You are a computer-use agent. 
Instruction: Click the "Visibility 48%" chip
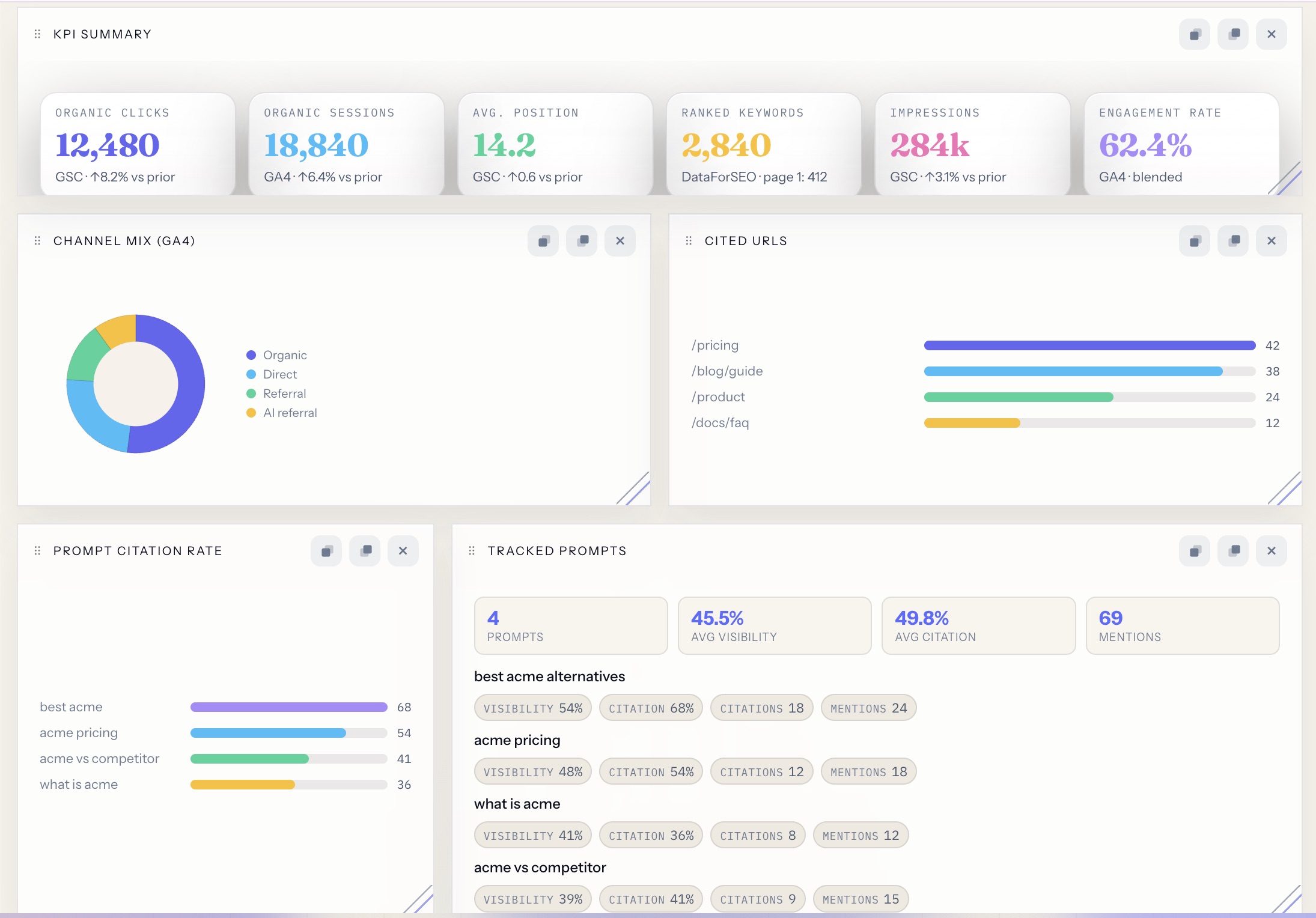click(x=533, y=771)
